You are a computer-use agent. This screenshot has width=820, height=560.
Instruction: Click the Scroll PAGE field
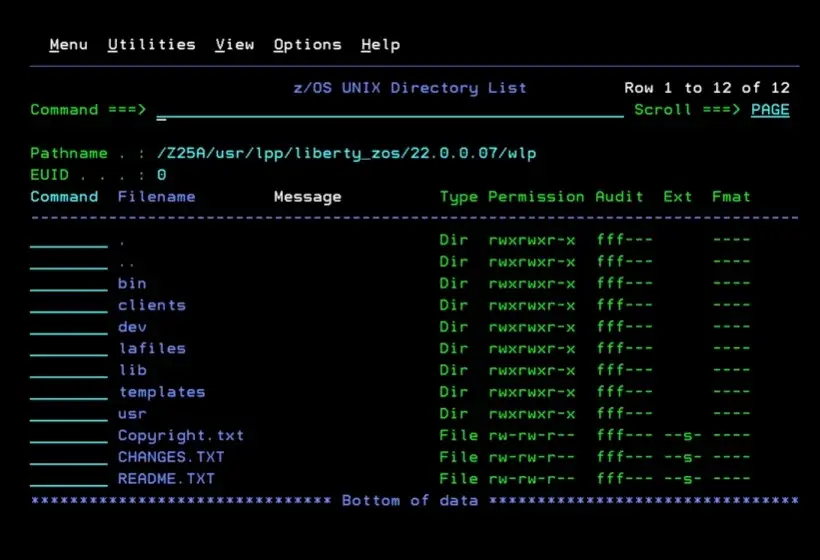(770, 110)
